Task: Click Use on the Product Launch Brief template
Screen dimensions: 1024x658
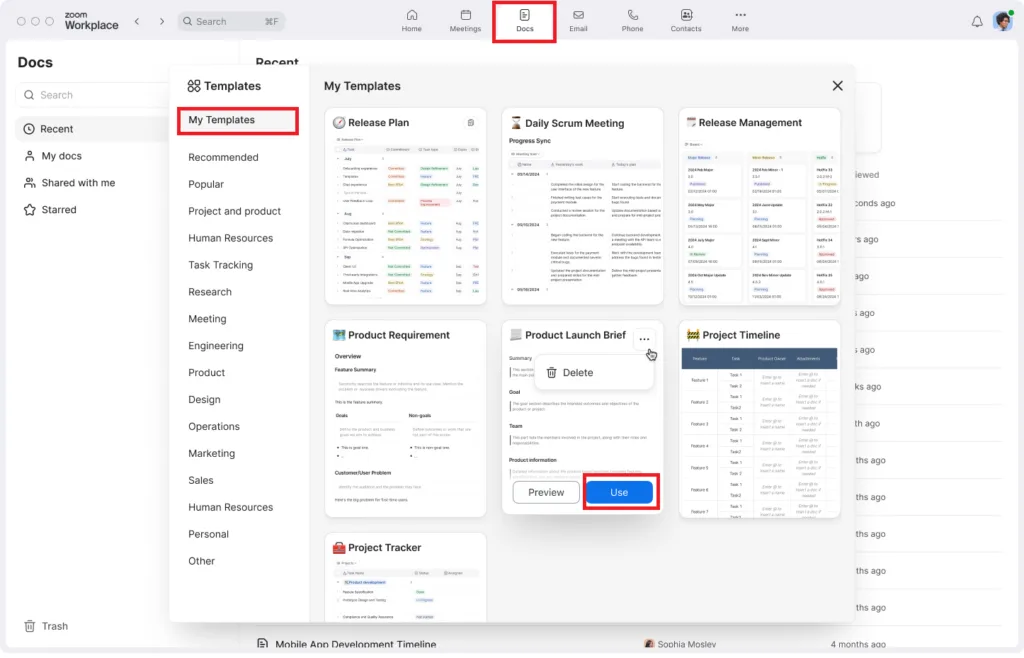Action: [x=620, y=491]
